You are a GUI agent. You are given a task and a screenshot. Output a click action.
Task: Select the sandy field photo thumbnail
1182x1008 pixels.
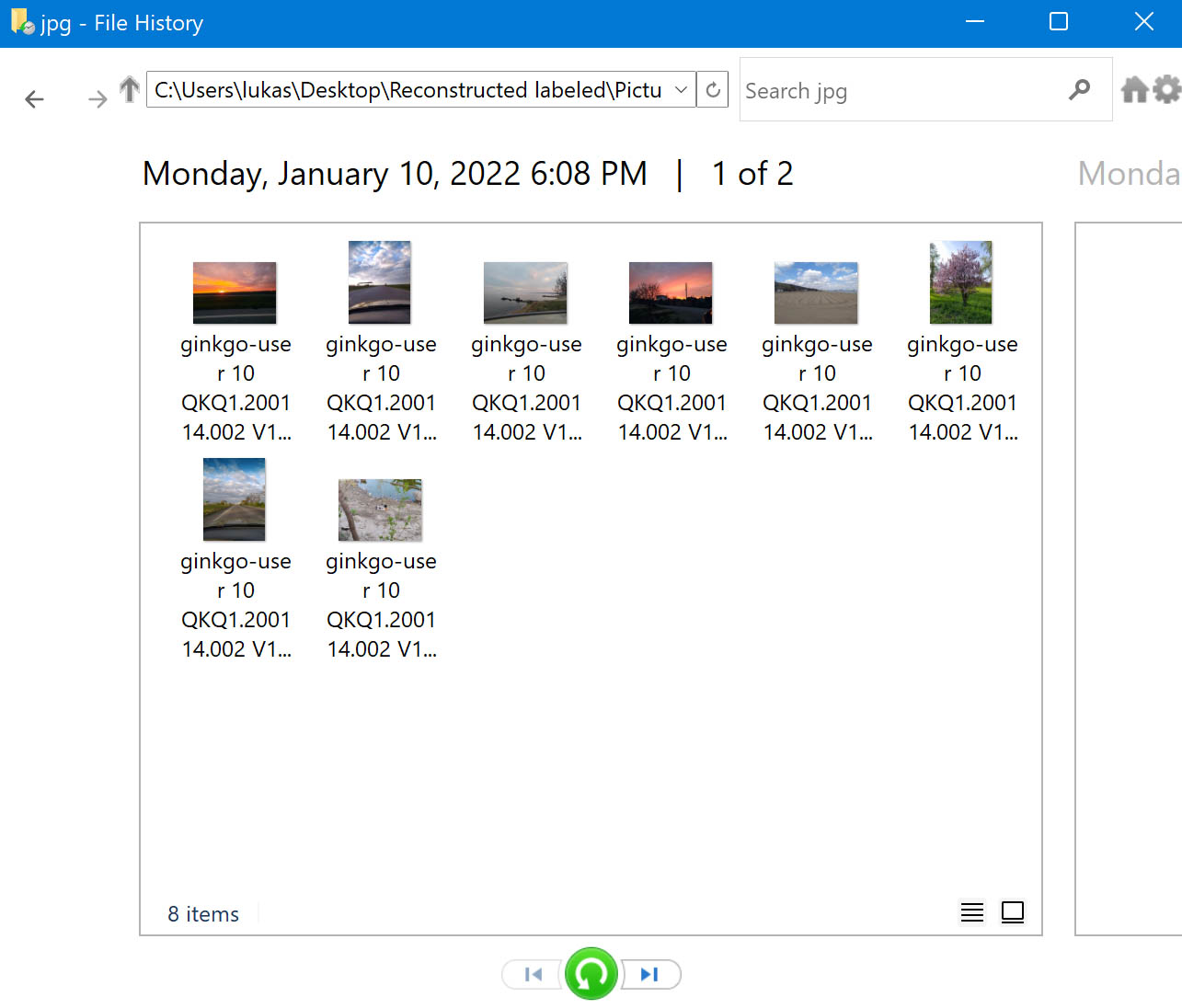click(x=816, y=292)
